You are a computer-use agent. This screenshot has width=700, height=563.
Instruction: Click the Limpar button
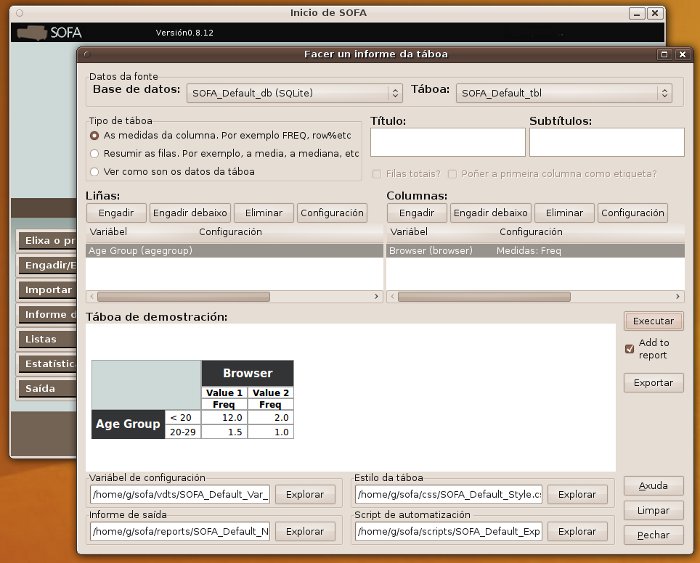[654, 510]
